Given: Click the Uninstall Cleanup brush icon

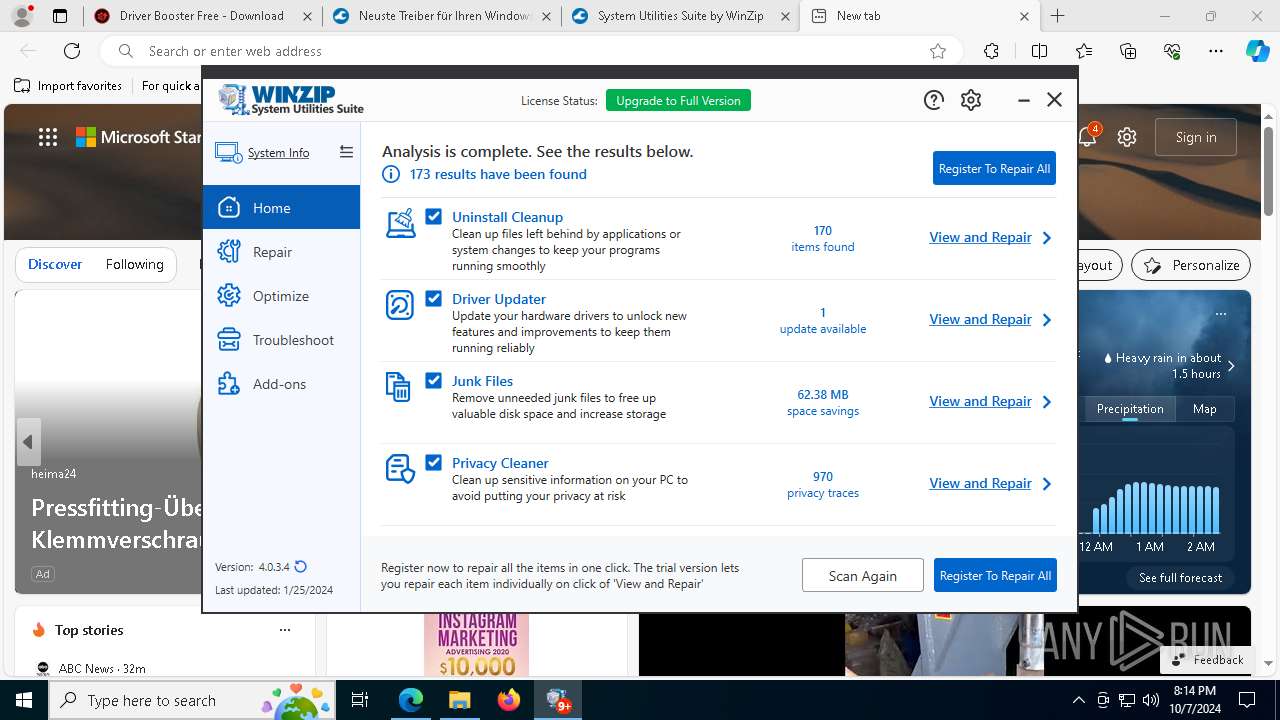Looking at the screenshot, I should point(400,224).
